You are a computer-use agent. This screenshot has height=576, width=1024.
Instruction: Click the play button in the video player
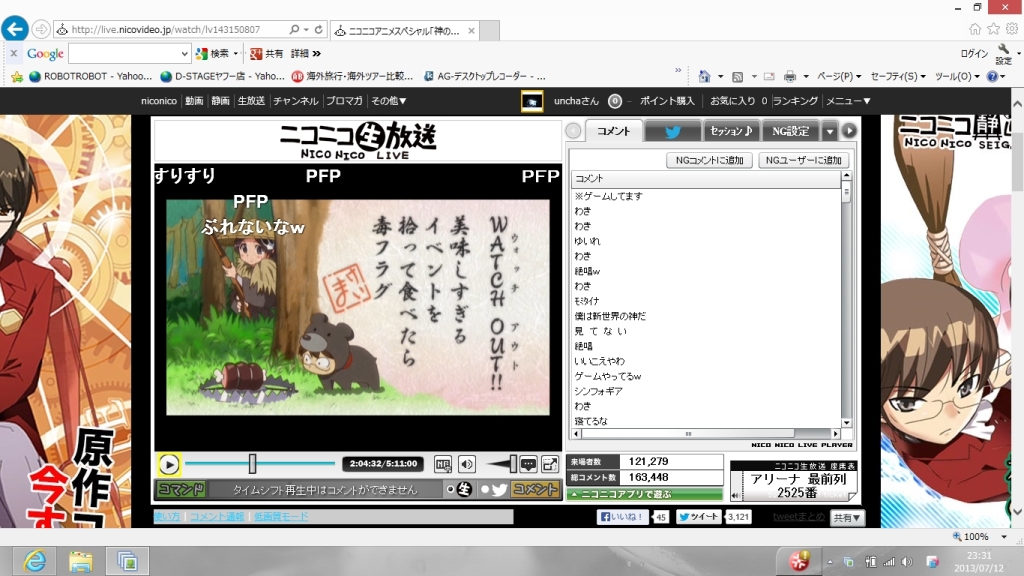(x=169, y=464)
